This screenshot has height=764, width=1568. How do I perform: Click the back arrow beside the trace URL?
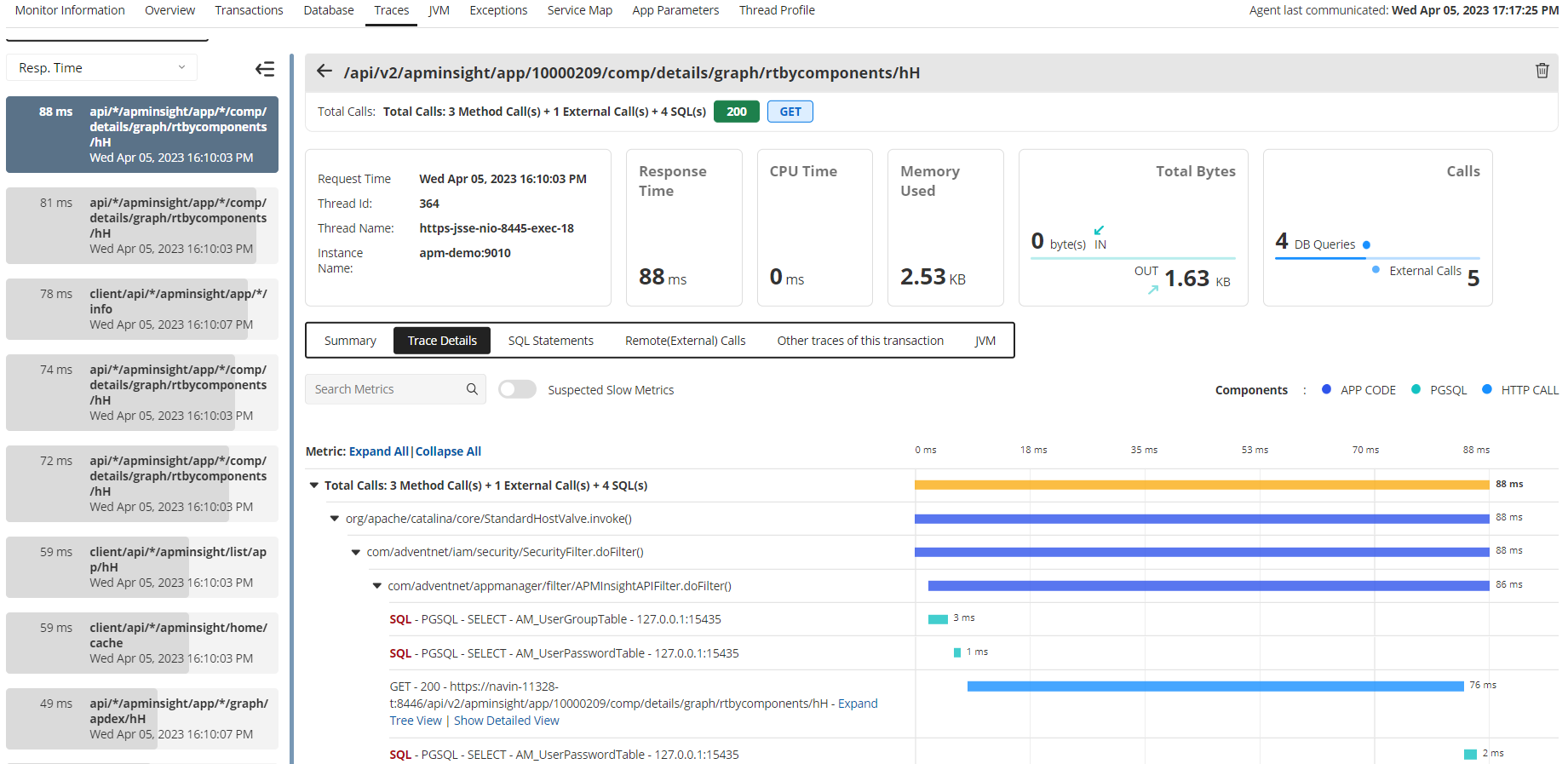click(x=325, y=72)
